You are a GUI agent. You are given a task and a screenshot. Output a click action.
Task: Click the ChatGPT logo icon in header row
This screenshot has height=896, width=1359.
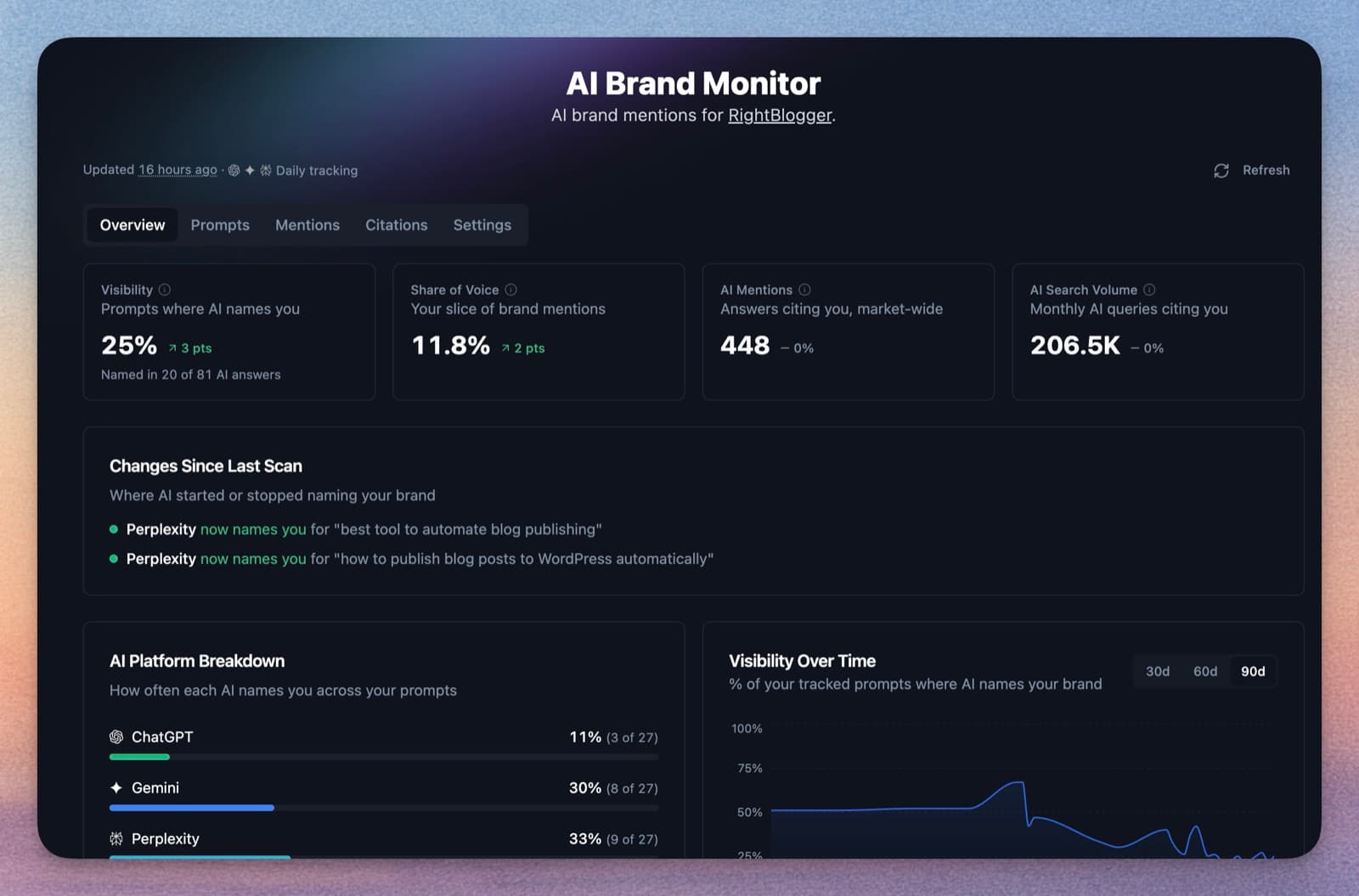[234, 170]
